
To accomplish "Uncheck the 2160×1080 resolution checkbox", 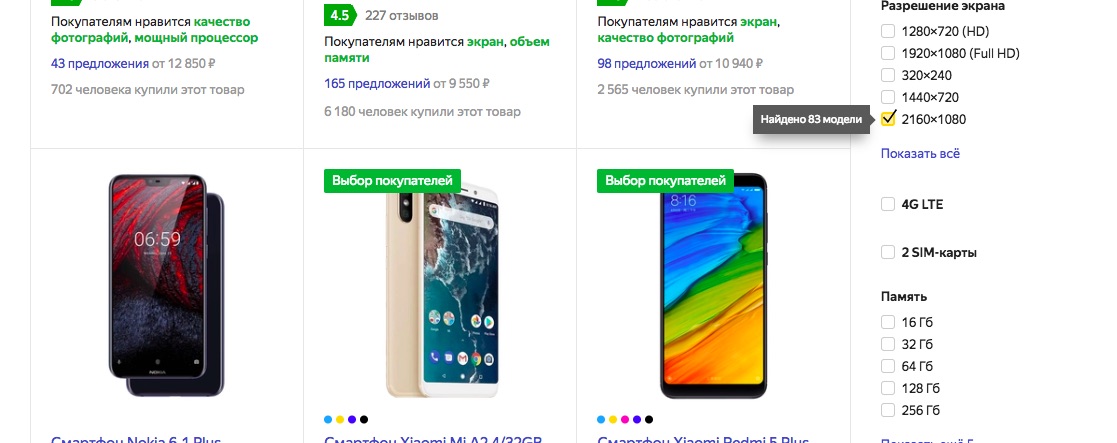I will click(888, 119).
